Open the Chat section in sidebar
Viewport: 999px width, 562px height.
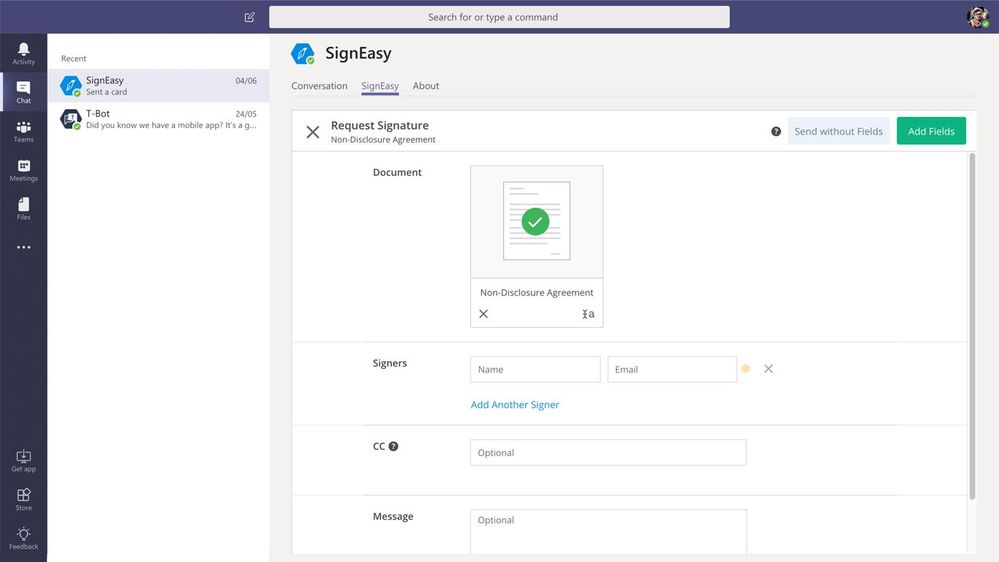tap(24, 92)
